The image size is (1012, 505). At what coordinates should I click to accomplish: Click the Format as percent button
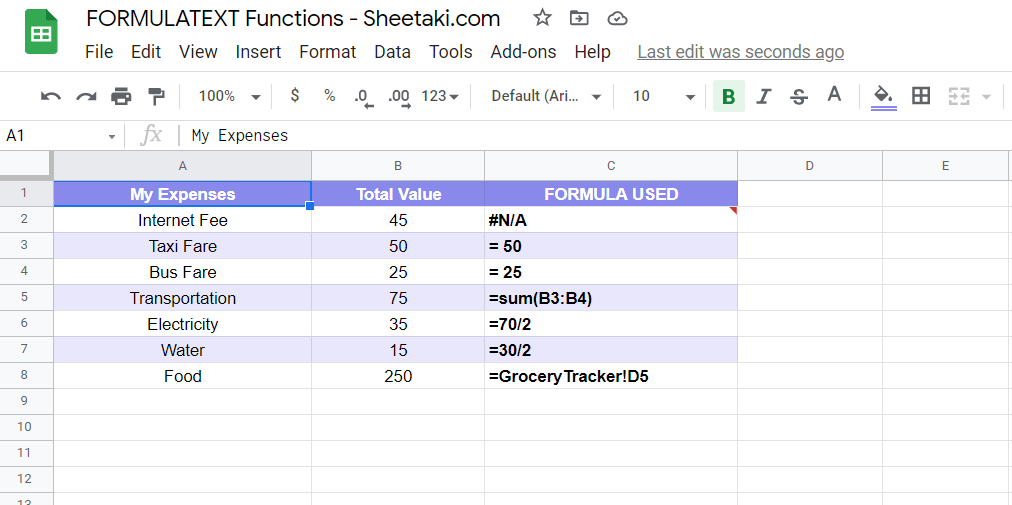(329, 96)
